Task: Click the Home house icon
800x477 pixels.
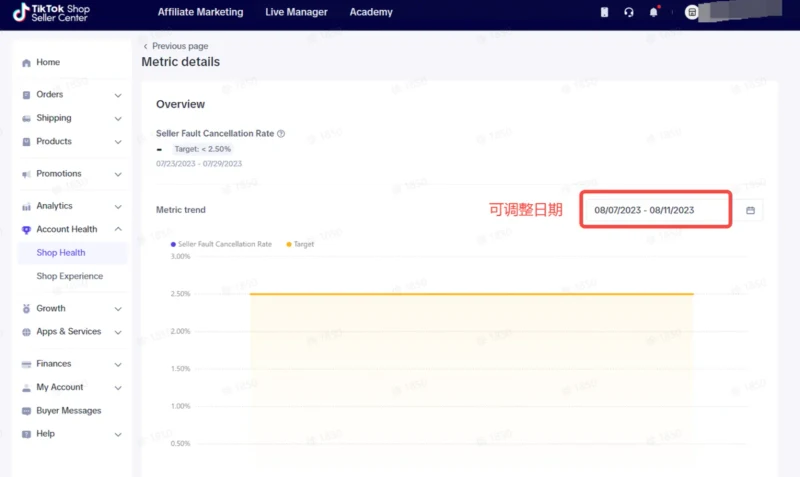Action: [27, 63]
